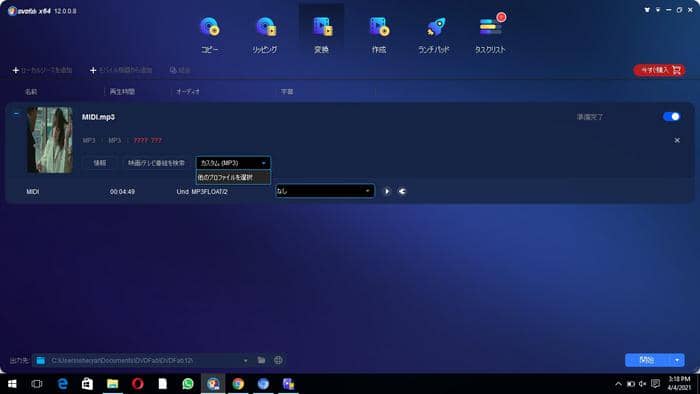Viewport: 700px width, 394px height.
Task: Open Microsoft Store from taskbar
Action: click(x=88, y=384)
